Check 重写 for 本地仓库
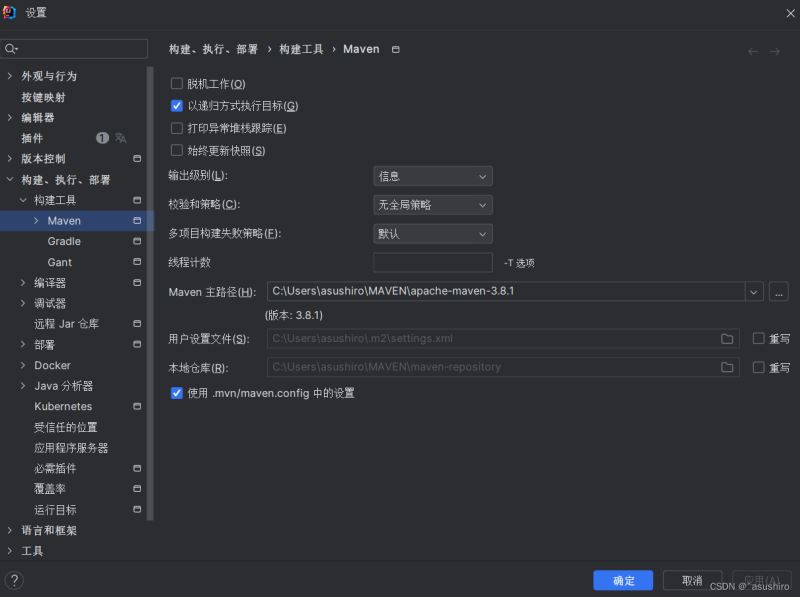The height and width of the screenshot is (597, 800). click(759, 367)
